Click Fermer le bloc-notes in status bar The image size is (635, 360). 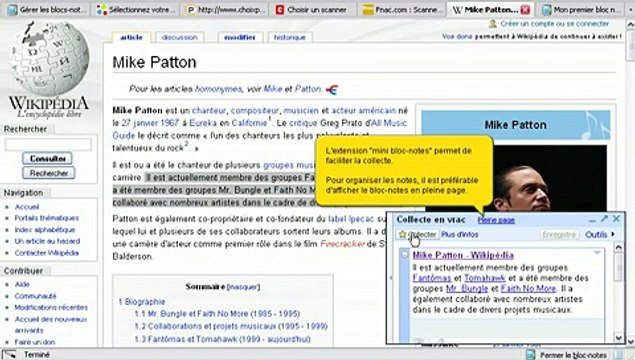(x=573, y=355)
